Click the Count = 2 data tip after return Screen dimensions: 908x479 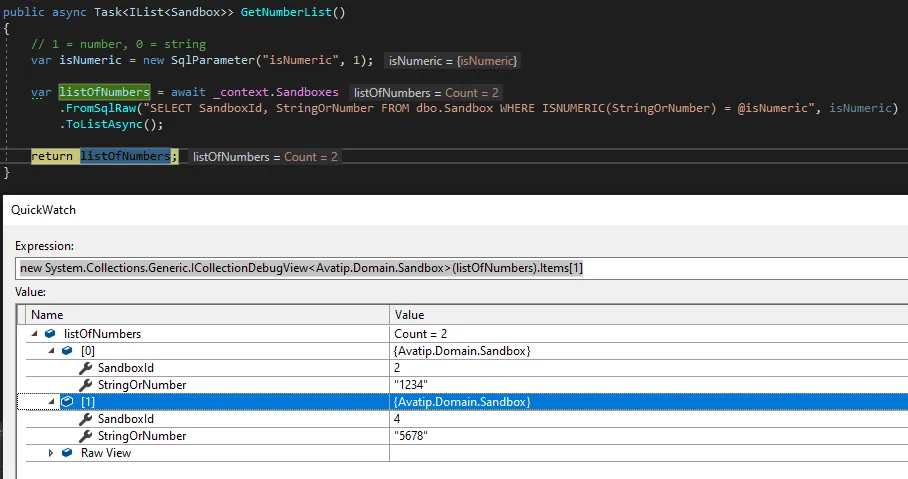[x=266, y=157]
